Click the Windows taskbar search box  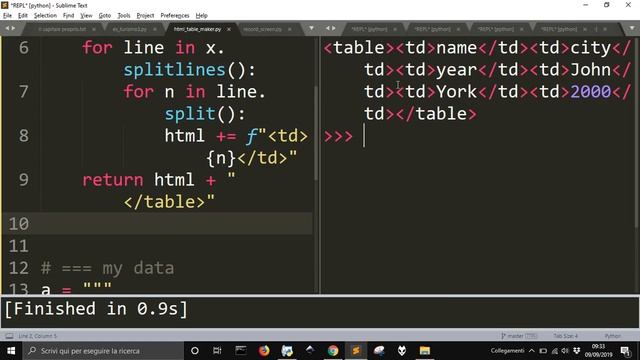pos(103,351)
